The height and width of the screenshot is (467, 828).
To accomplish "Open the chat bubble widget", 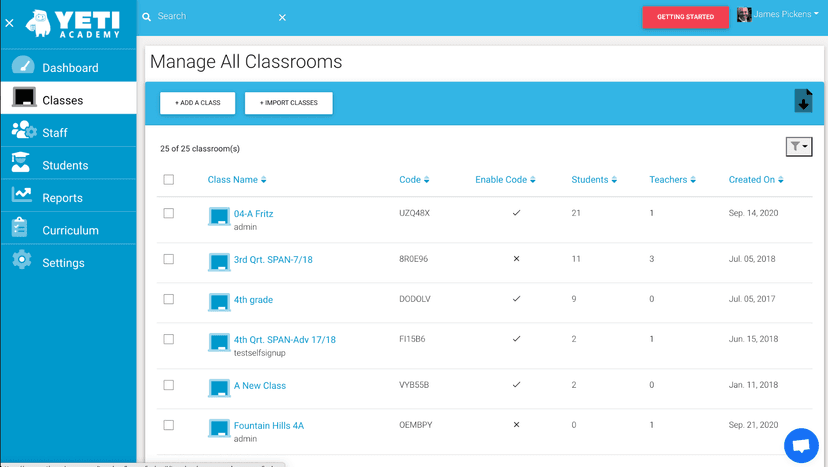I will pos(802,445).
